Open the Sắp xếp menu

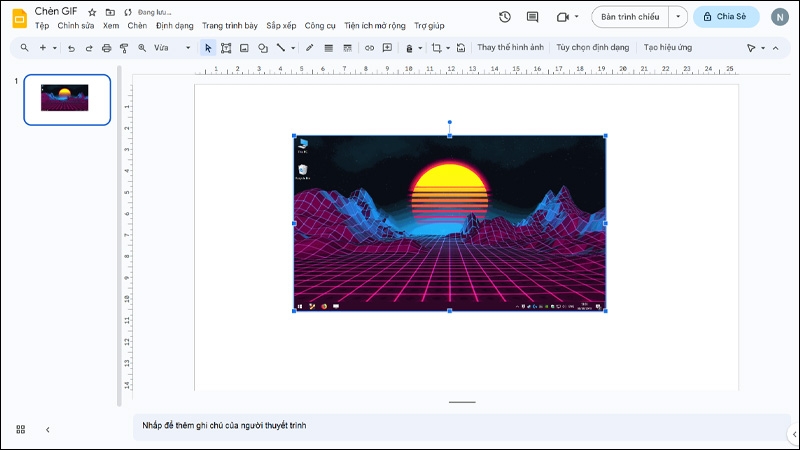(281, 26)
